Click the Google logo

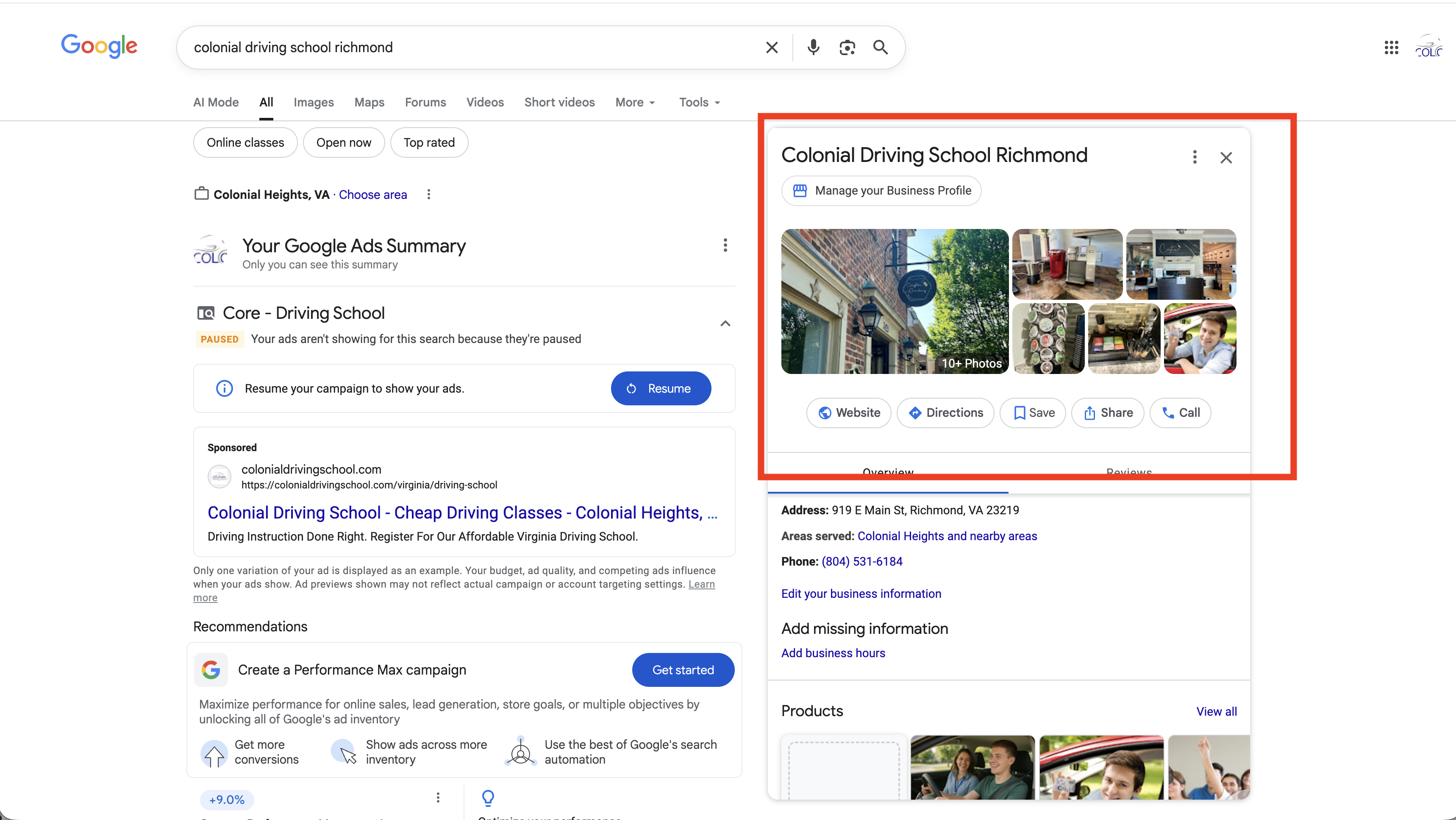point(99,46)
